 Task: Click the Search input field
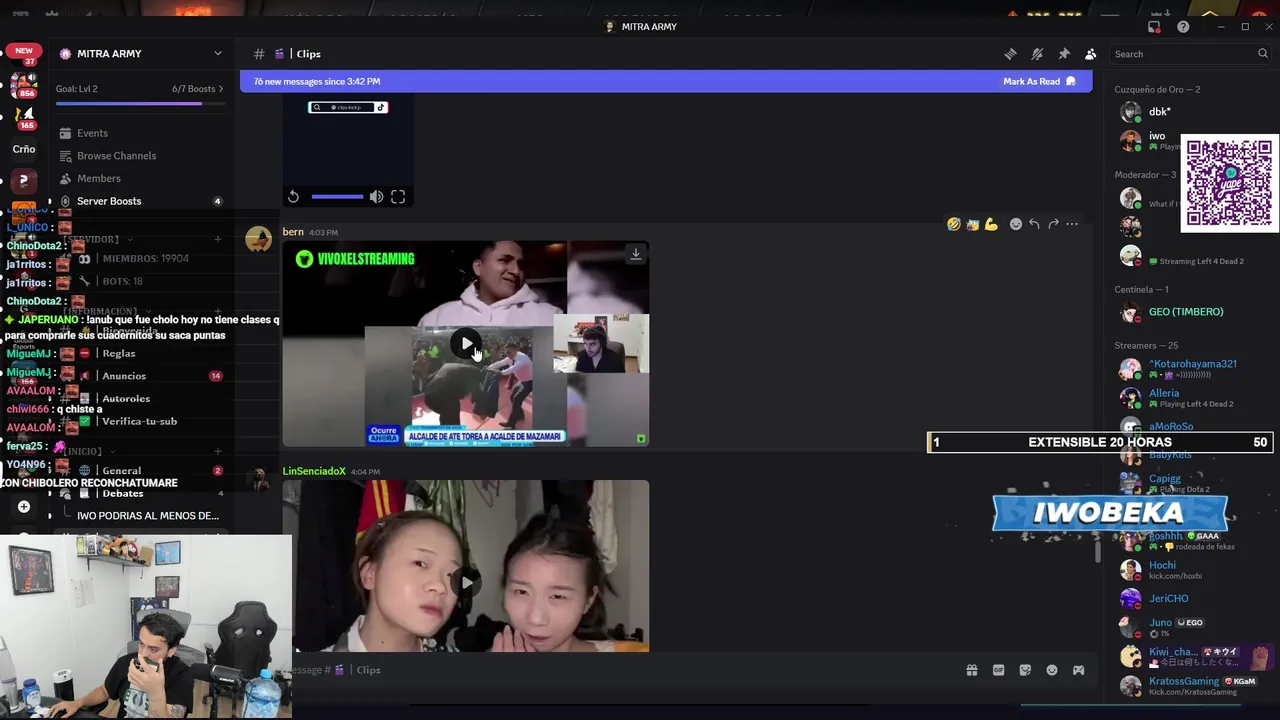click(1190, 54)
